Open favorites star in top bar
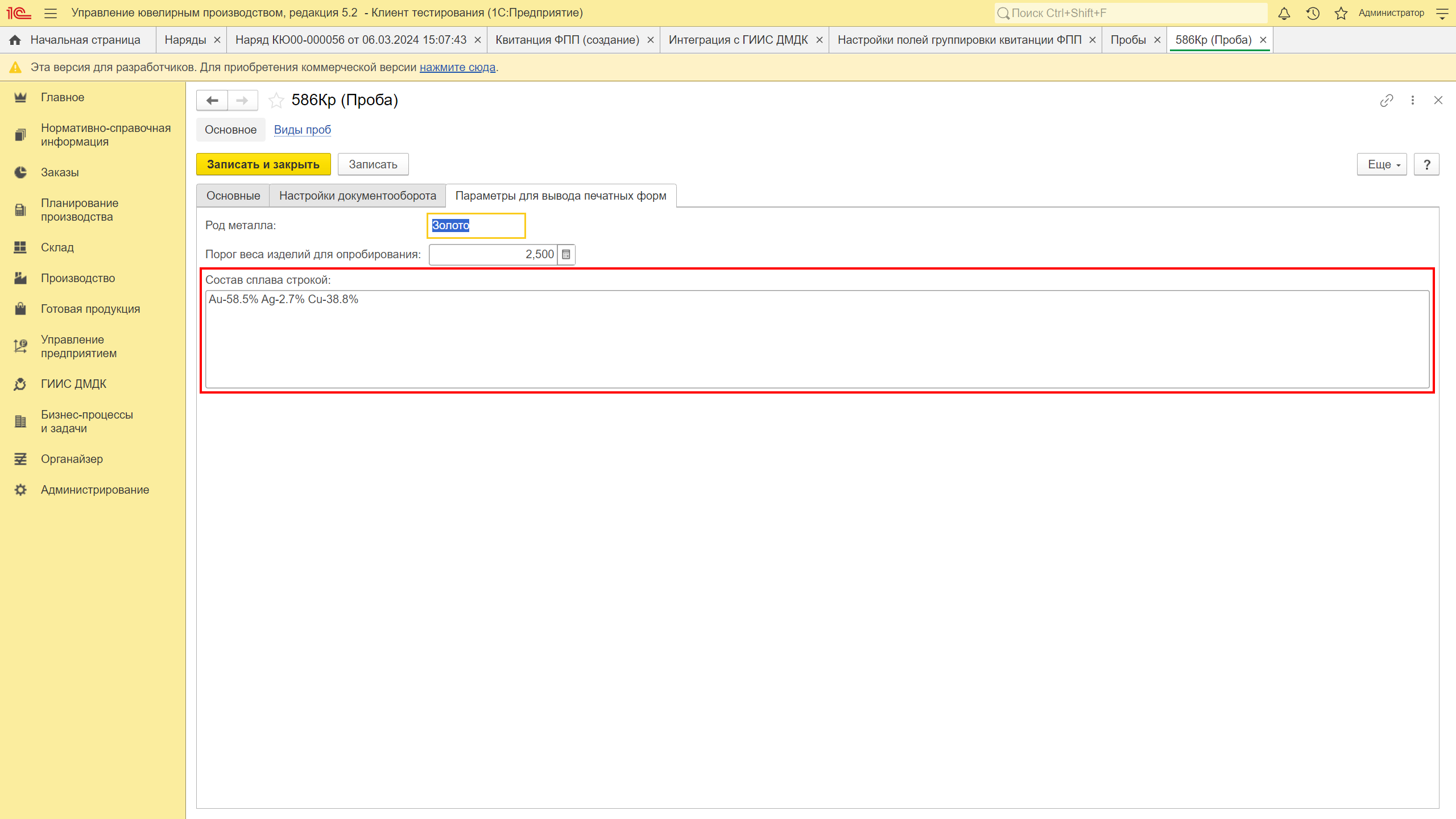Viewport: 1456px width, 819px height. [x=1341, y=13]
